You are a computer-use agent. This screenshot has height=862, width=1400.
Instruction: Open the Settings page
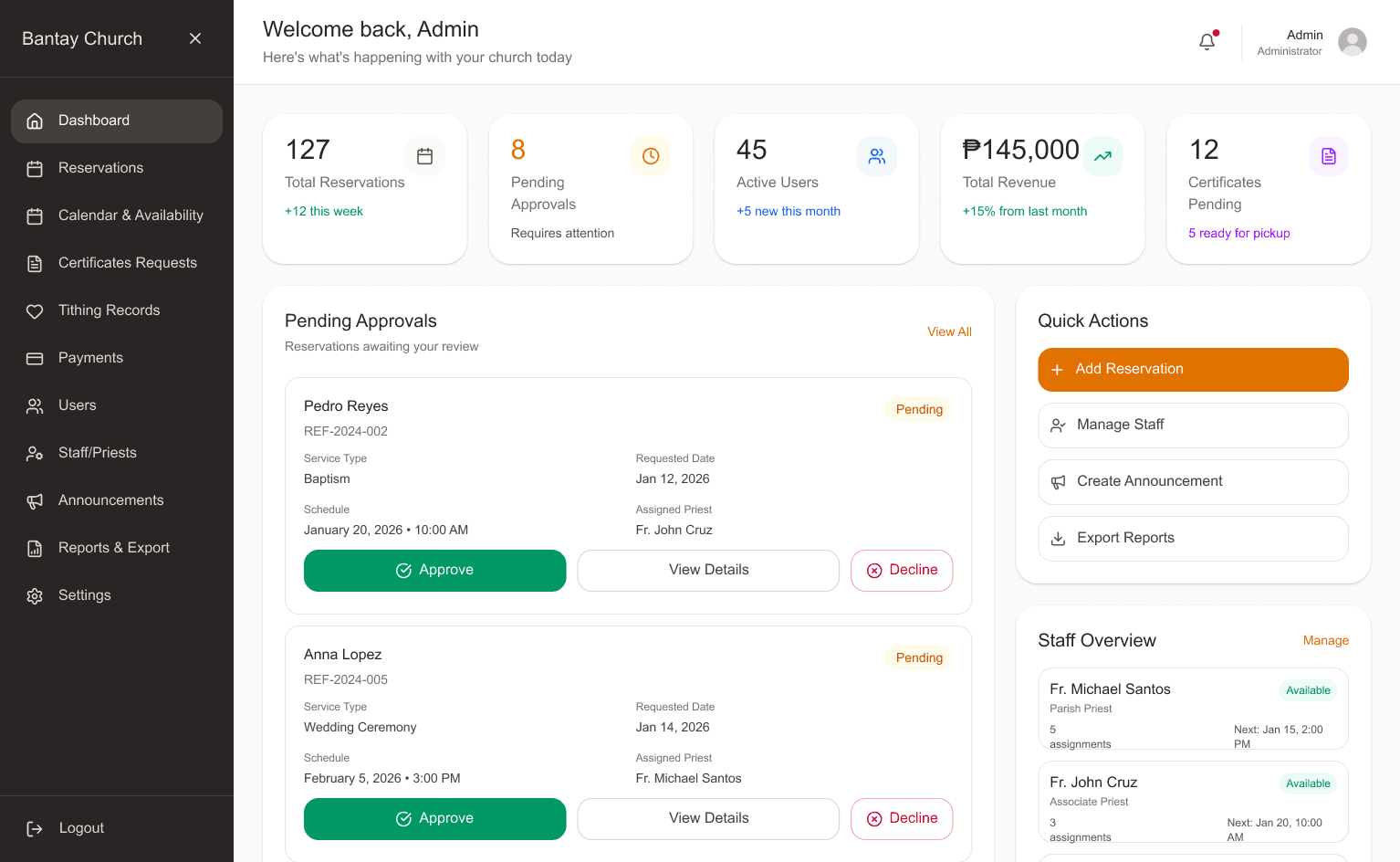[x=84, y=595]
